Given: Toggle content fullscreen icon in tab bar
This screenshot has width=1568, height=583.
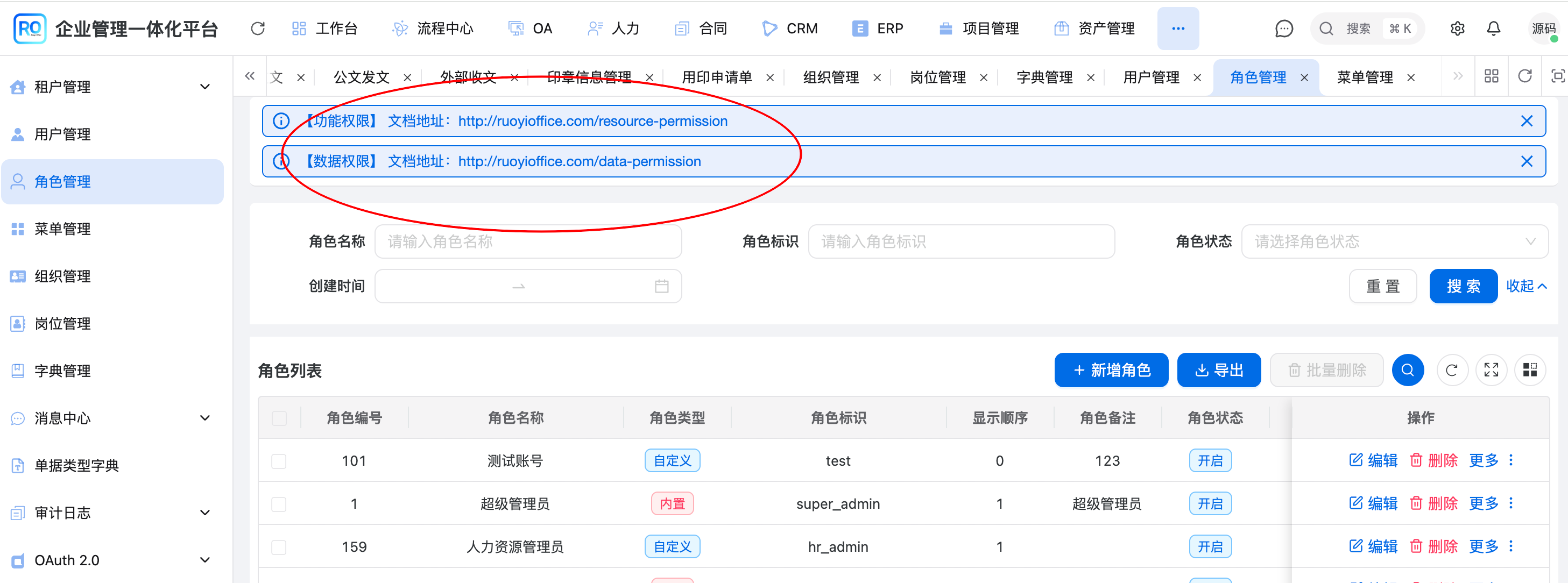Looking at the screenshot, I should 1557,76.
